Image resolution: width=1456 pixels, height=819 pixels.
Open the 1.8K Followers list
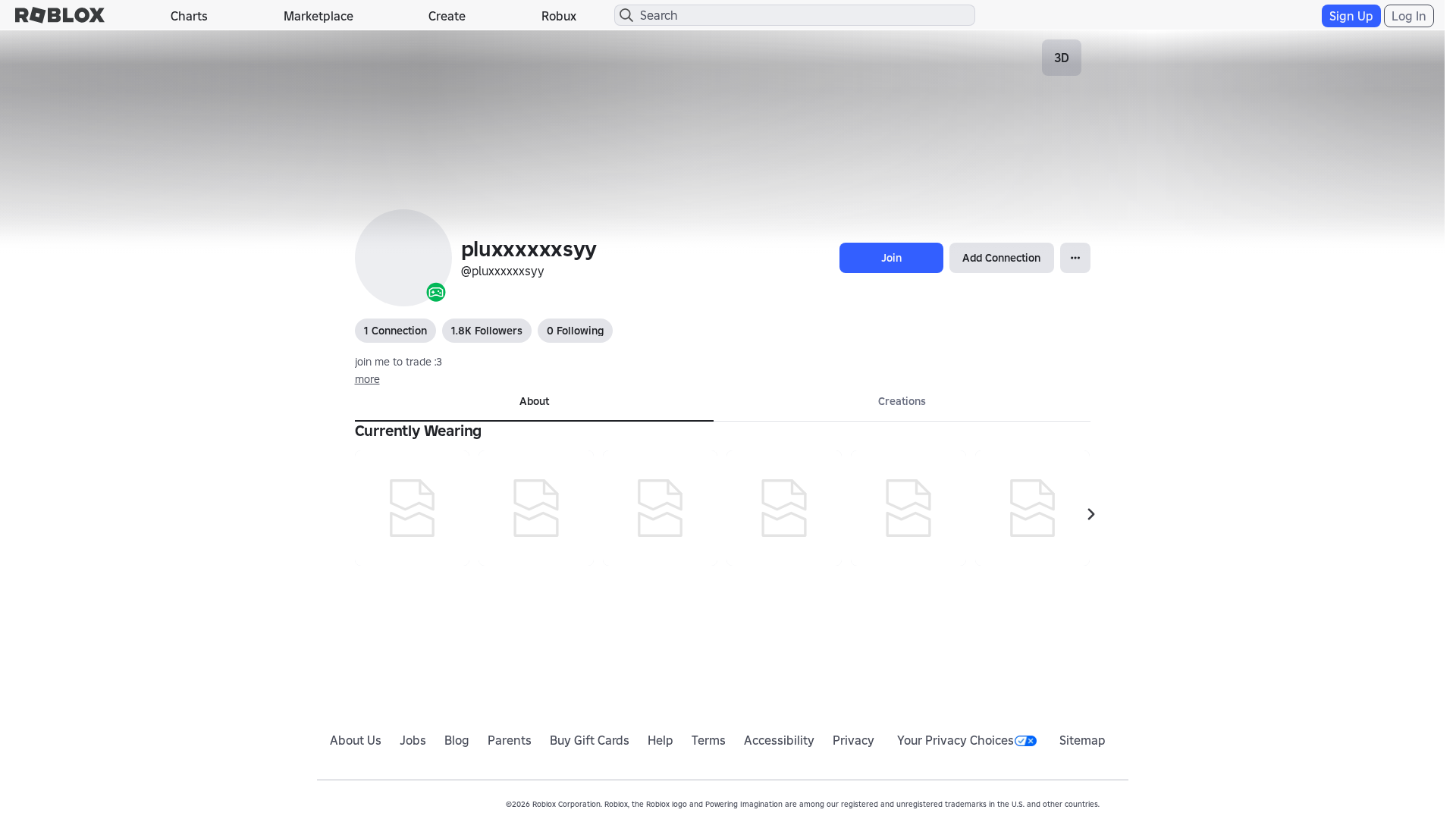pos(487,331)
